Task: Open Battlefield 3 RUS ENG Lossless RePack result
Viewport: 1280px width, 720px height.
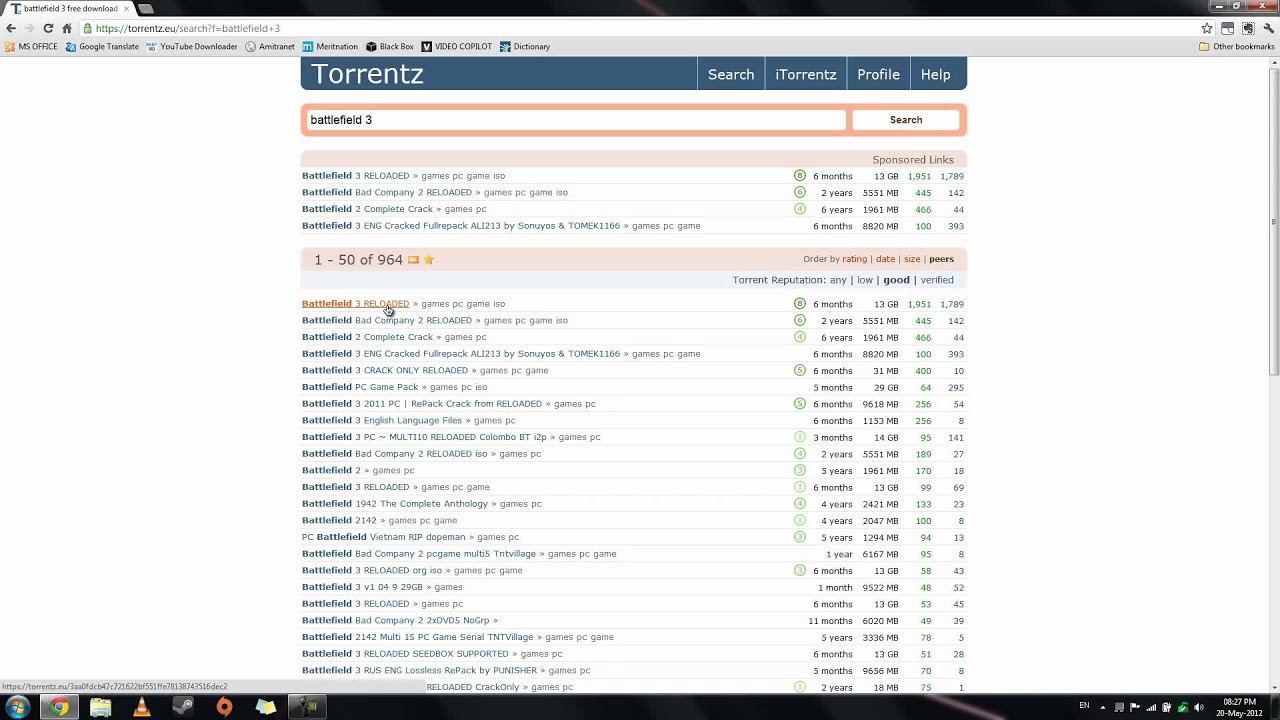Action: (419, 670)
